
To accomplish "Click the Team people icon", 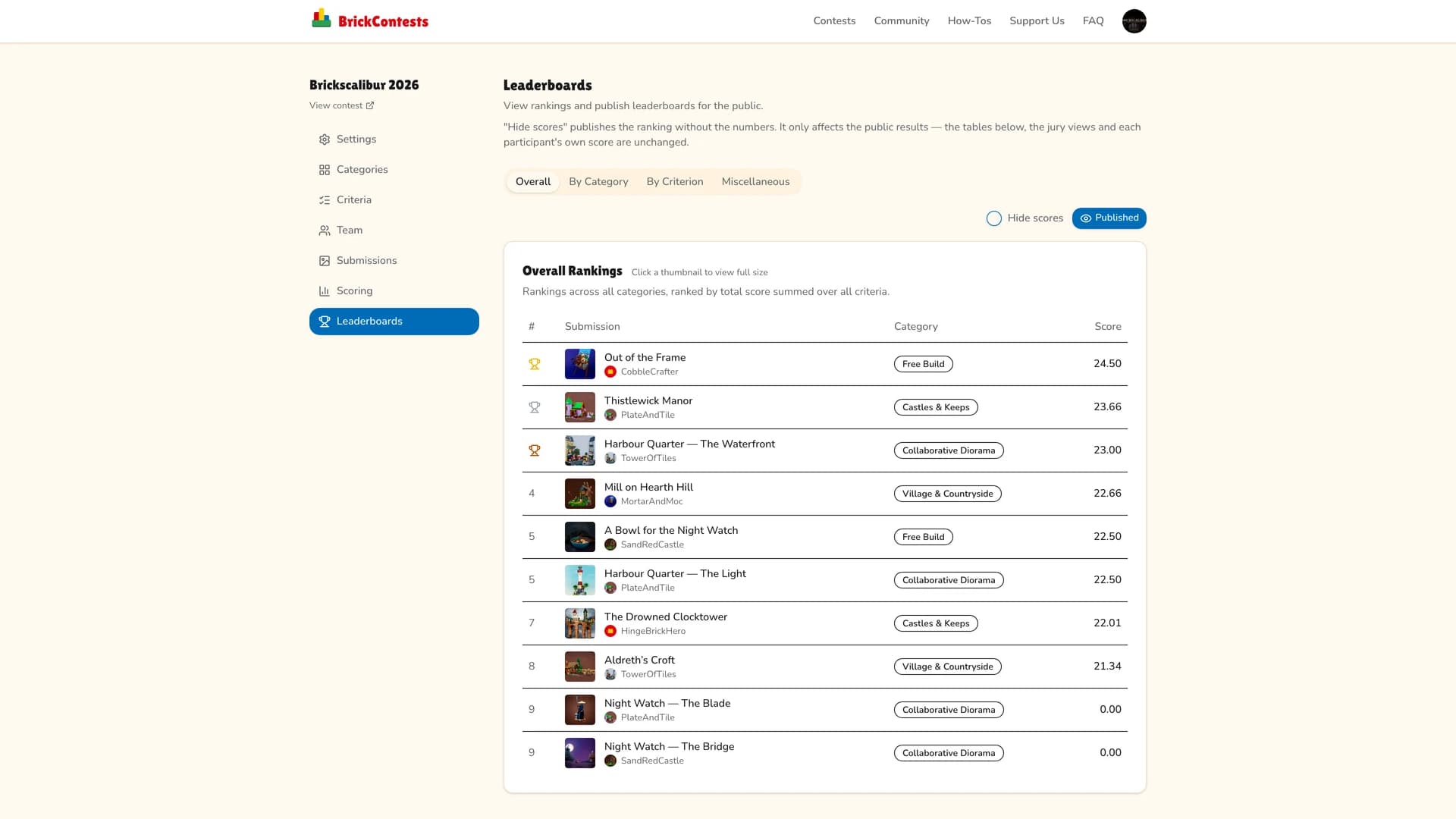I will pyautogui.click(x=325, y=231).
